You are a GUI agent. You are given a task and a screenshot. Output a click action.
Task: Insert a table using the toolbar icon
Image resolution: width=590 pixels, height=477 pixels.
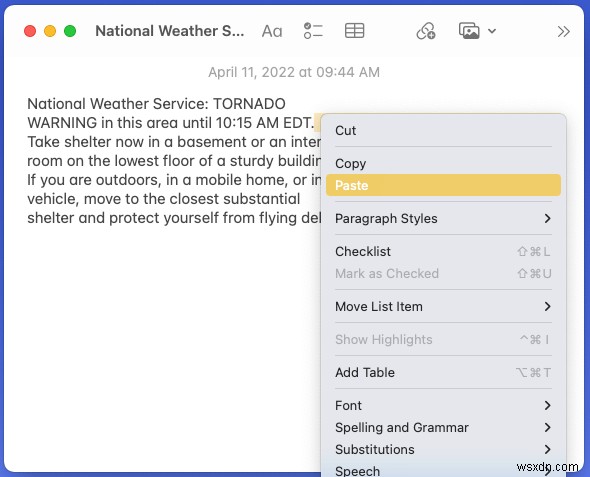coord(354,31)
